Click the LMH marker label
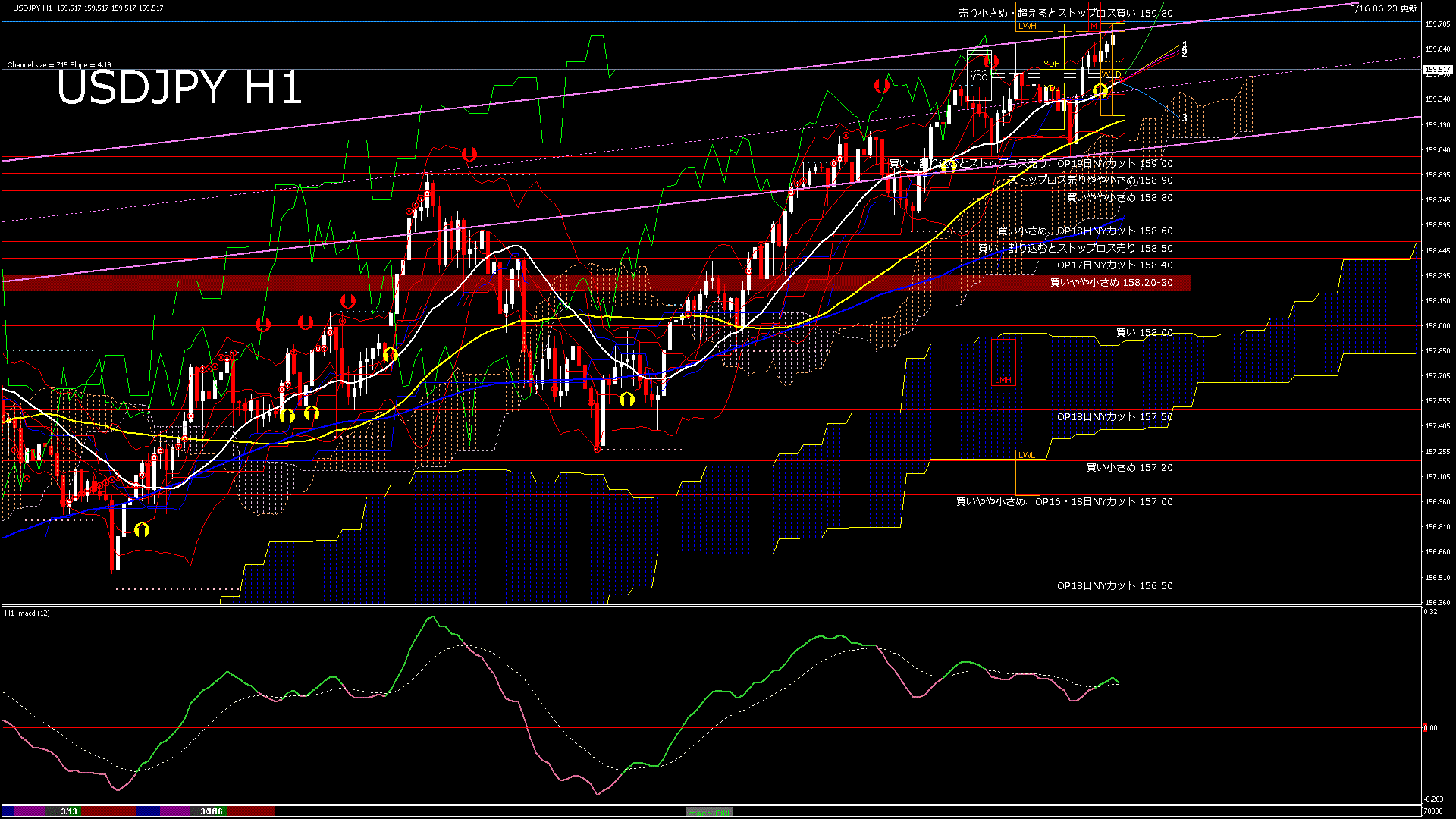This screenshot has width=1456, height=819. 1003,380
